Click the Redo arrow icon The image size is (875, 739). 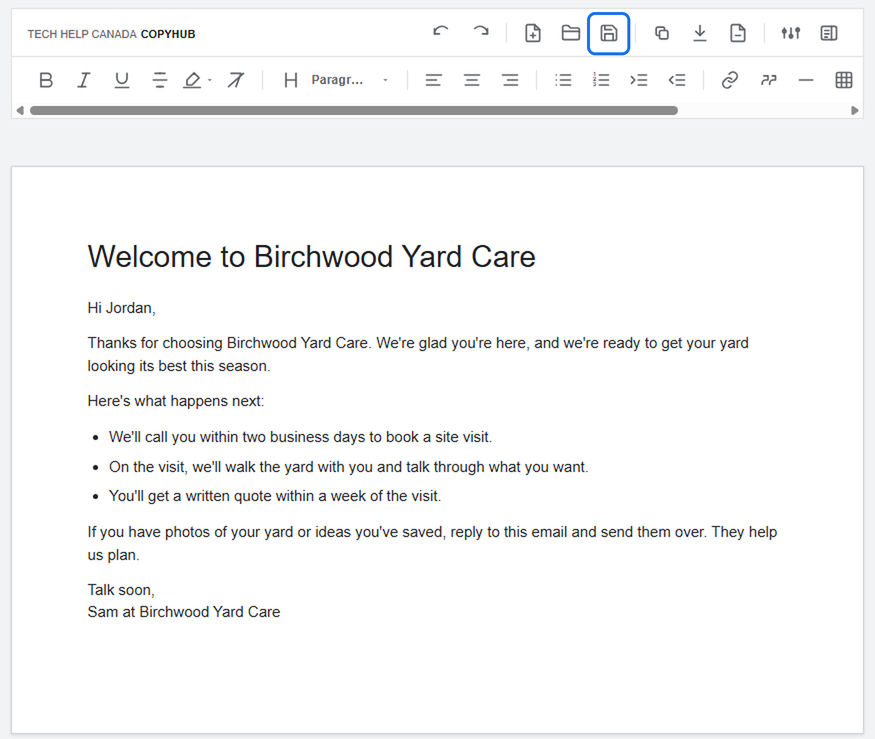[x=480, y=33]
